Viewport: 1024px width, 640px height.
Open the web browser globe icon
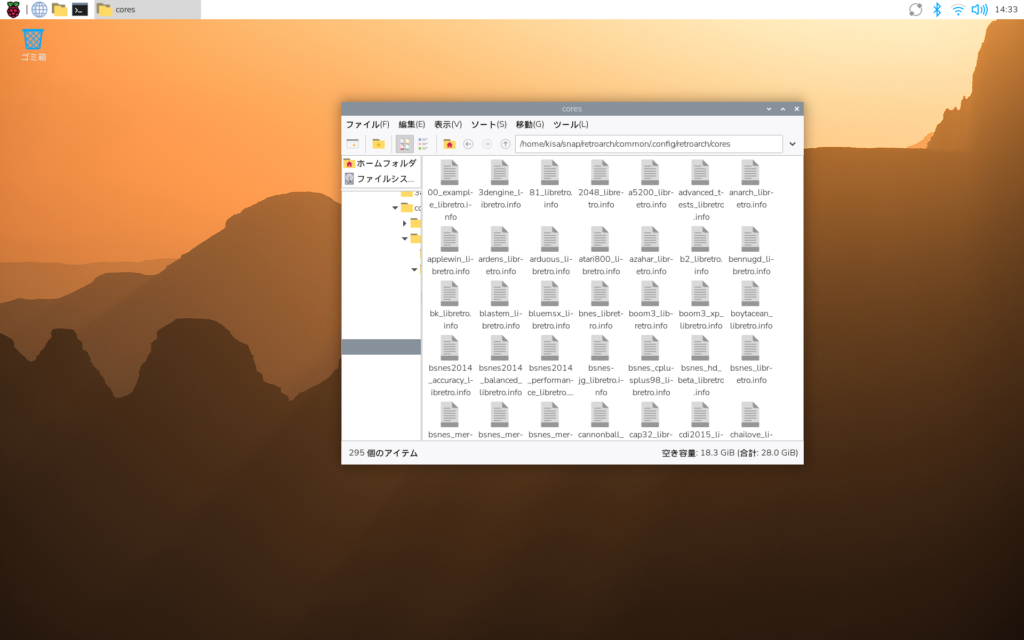(39, 9)
